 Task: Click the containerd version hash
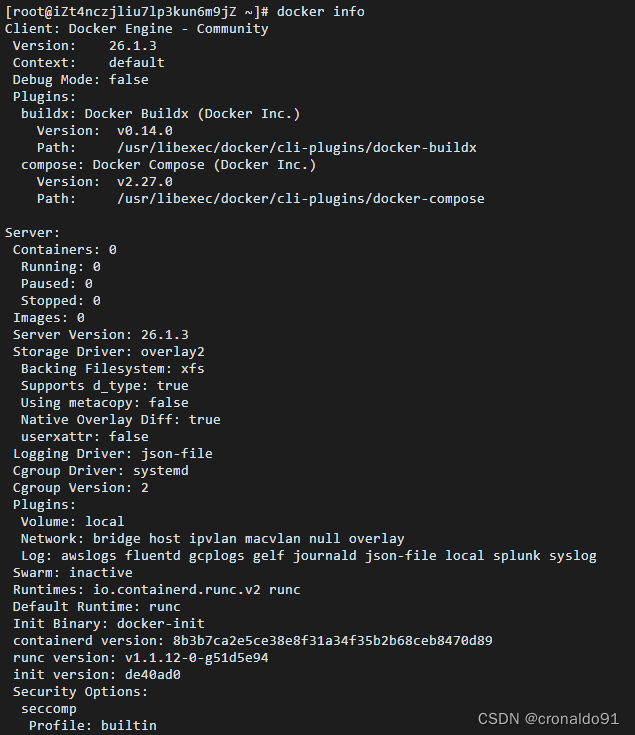click(332, 641)
